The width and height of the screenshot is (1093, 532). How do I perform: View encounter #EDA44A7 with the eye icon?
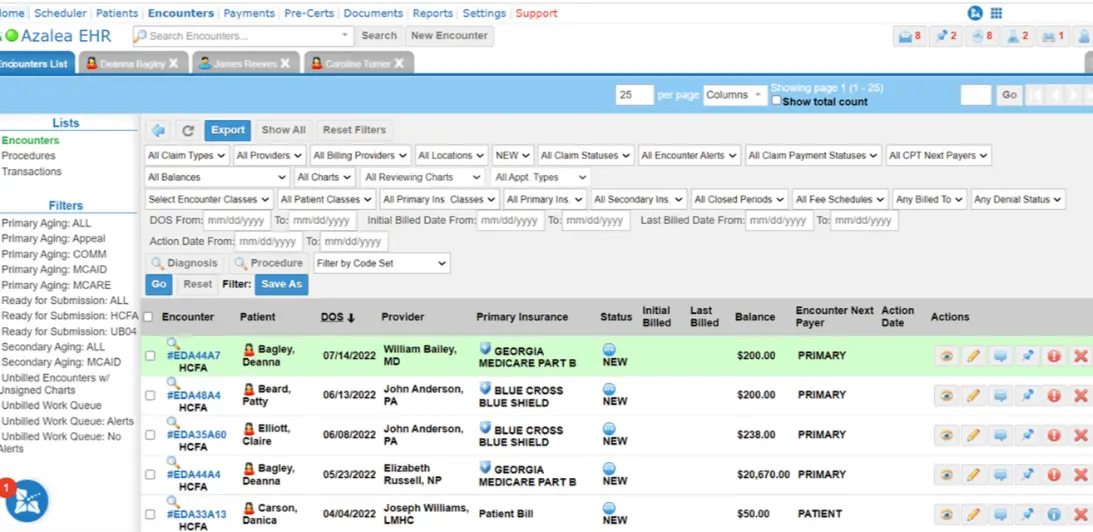tap(946, 356)
